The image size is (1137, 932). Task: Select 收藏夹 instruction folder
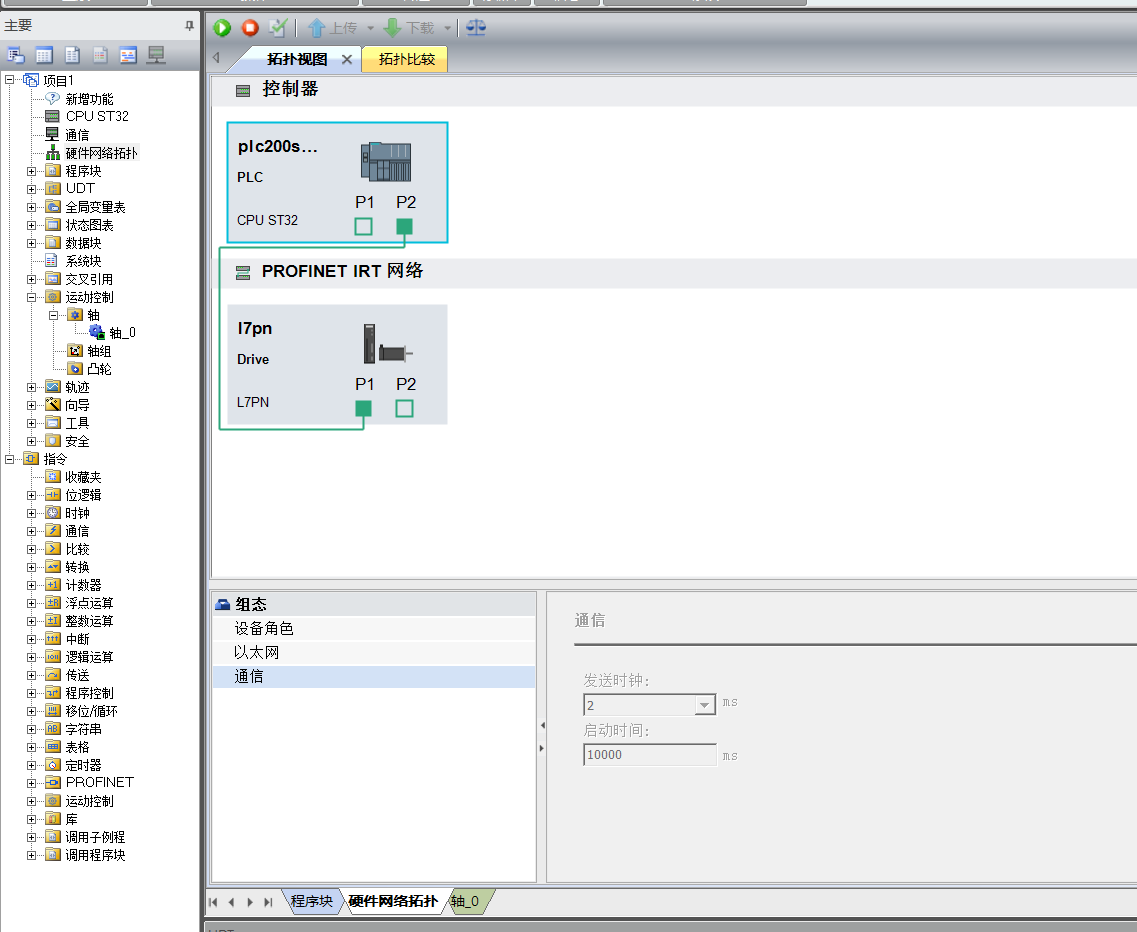[83, 477]
